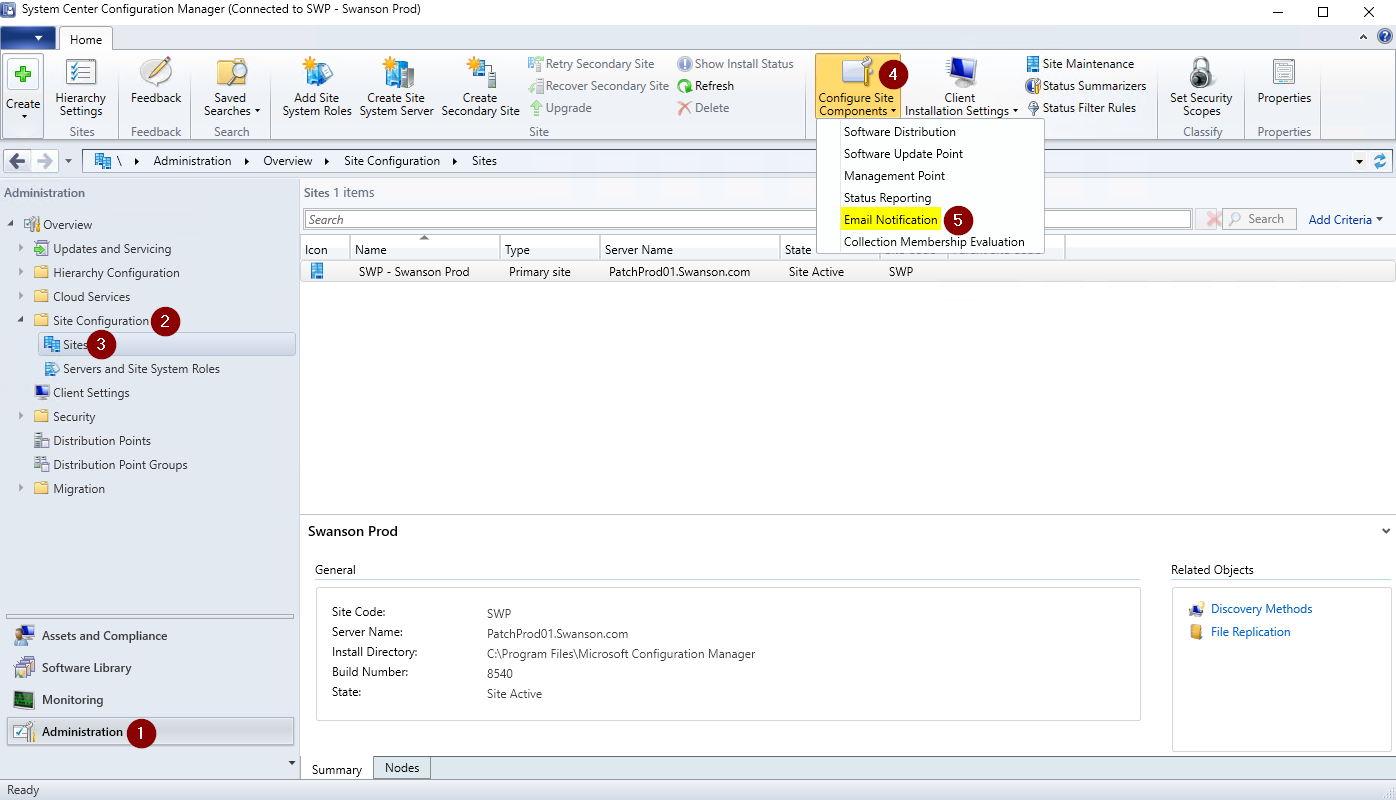Click Create Site System Server icon
1396x800 pixels.
click(x=397, y=75)
